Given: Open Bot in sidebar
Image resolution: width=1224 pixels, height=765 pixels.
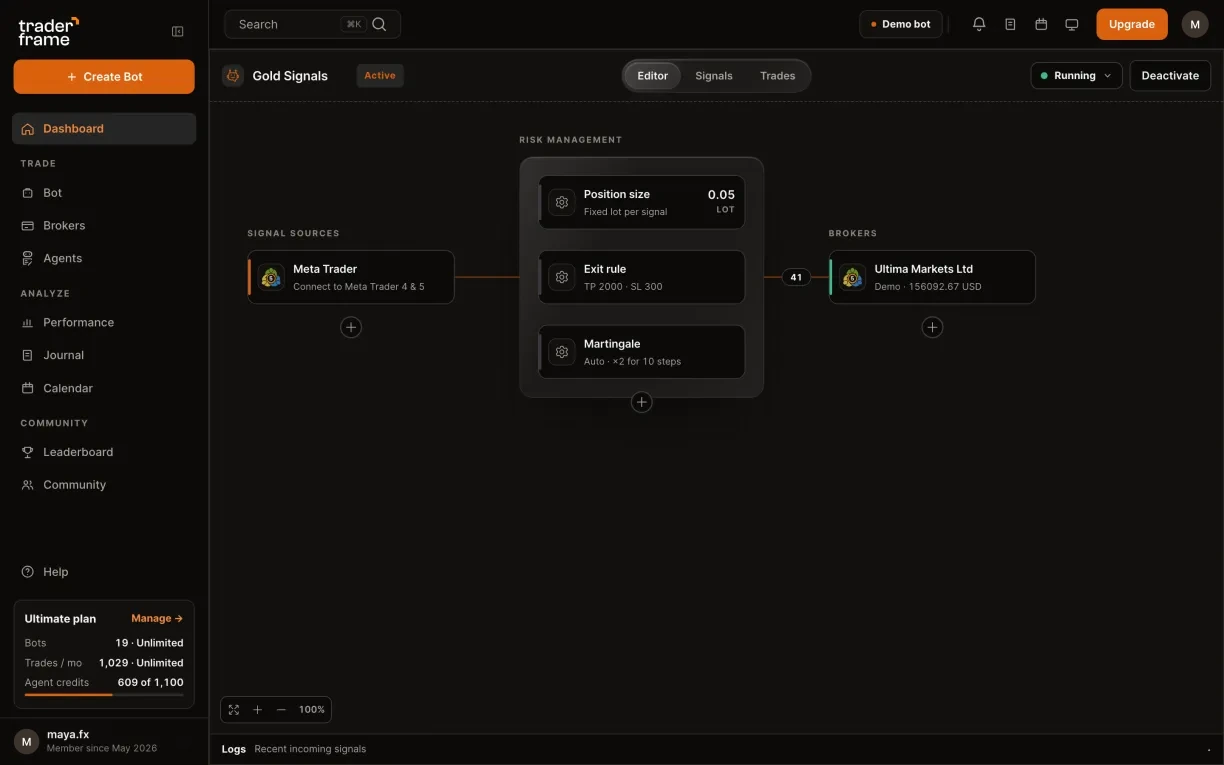Looking at the screenshot, I should (x=104, y=193).
